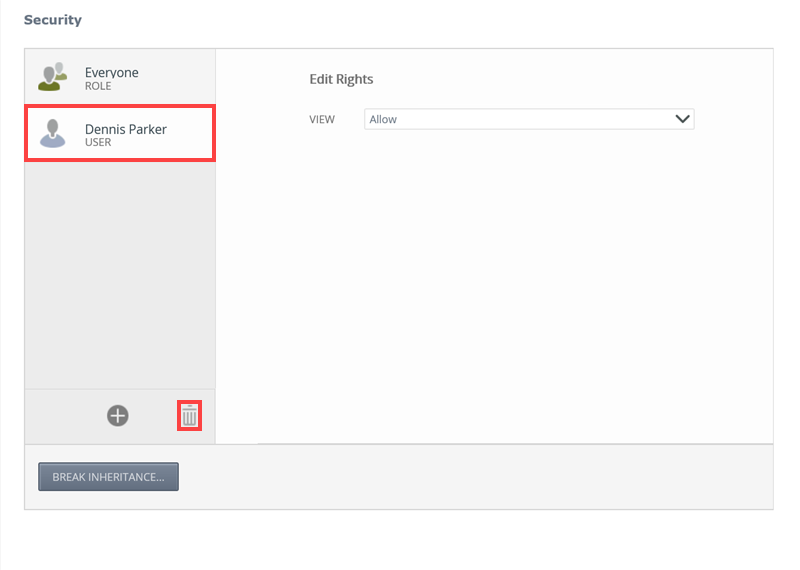
Task: Click the Everyone group avatar icon
Action: [x=53, y=77]
